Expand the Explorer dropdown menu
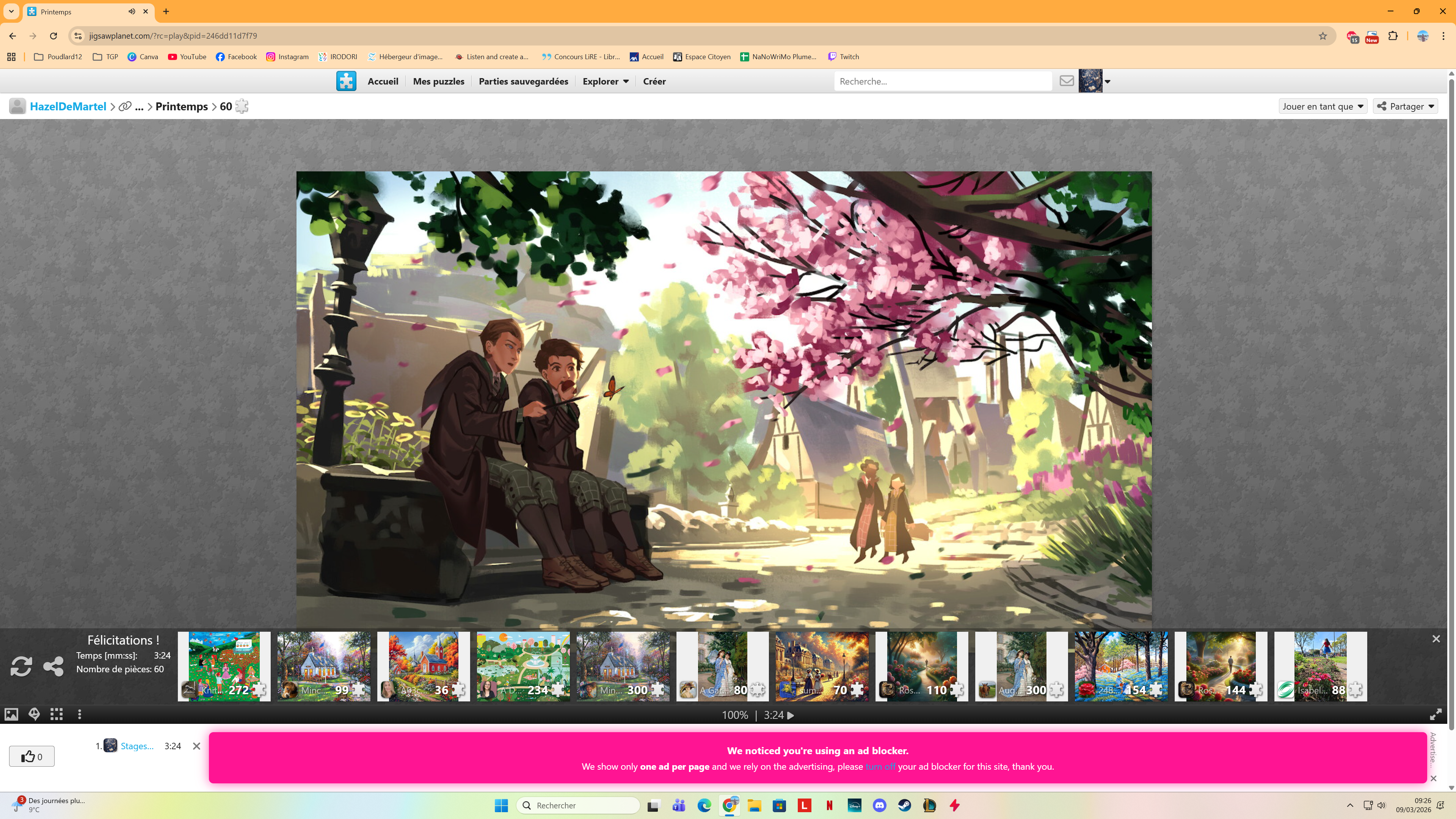The width and height of the screenshot is (1456, 819). click(x=606, y=82)
